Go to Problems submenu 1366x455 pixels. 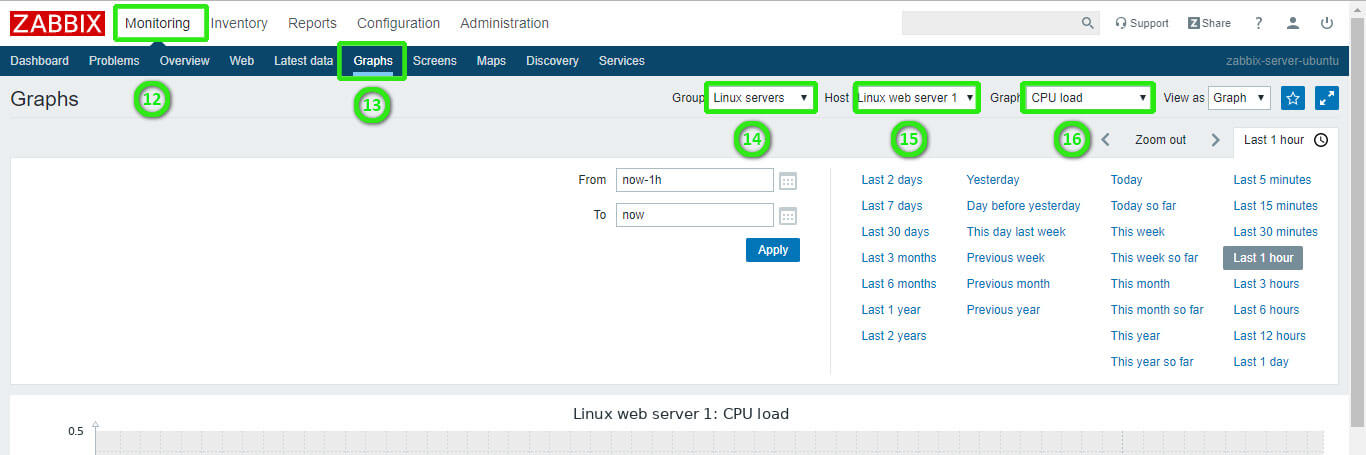tap(114, 61)
